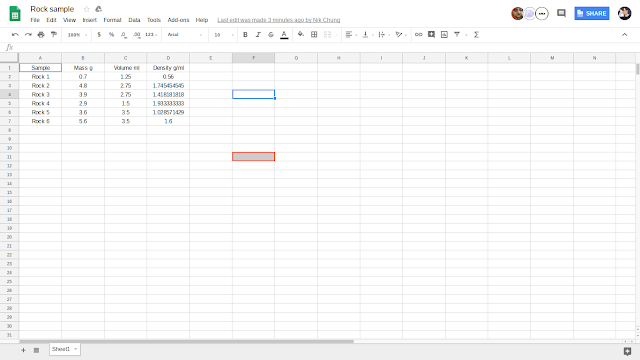Open the Arial font dropdown

[184, 35]
